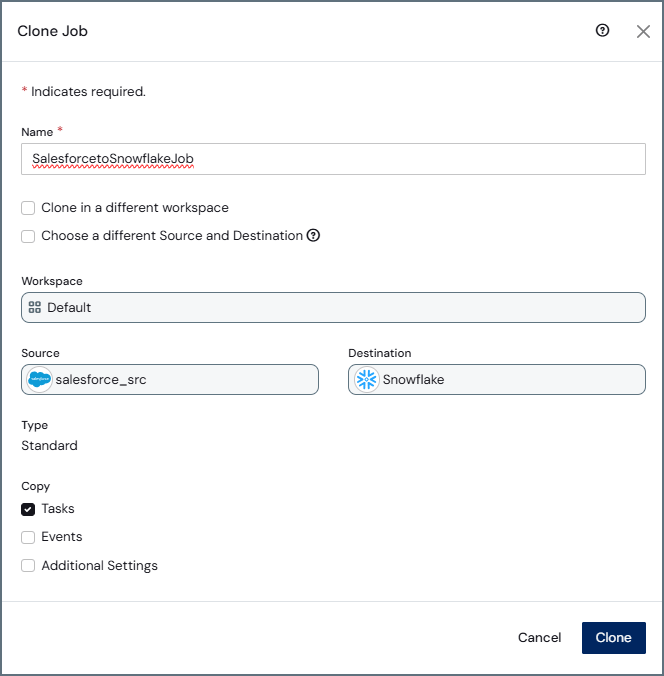Click the Salesforce cloud logo
The image size is (664, 676).
point(39,379)
